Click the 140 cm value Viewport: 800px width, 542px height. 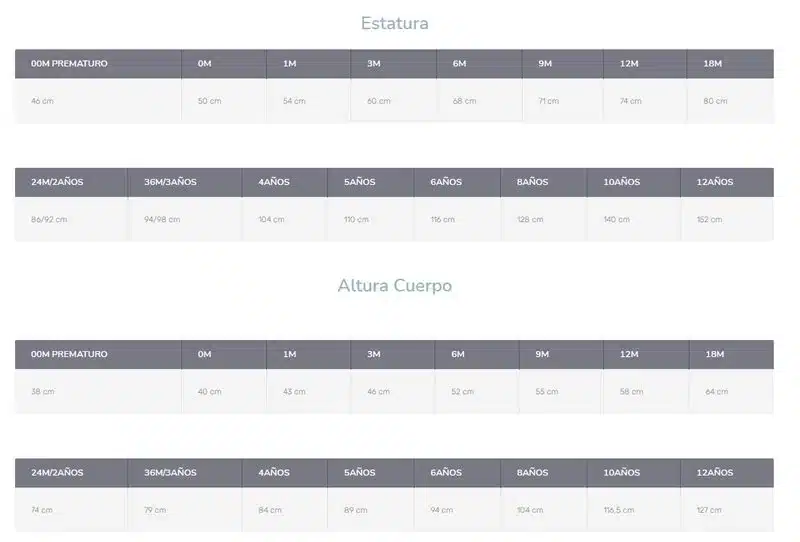(615, 219)
